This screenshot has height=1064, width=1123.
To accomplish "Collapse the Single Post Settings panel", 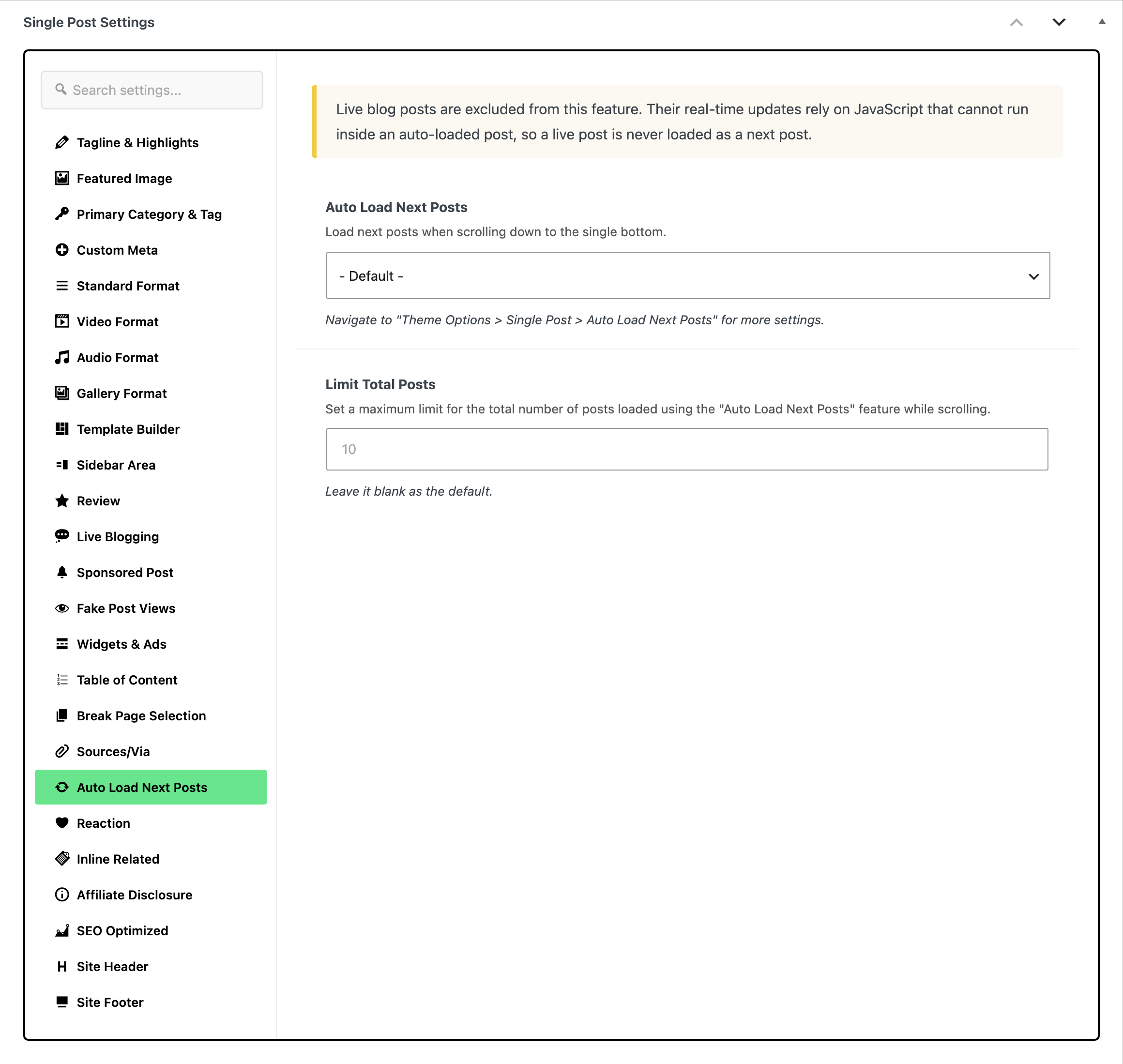I will (x=1101, y=22).
